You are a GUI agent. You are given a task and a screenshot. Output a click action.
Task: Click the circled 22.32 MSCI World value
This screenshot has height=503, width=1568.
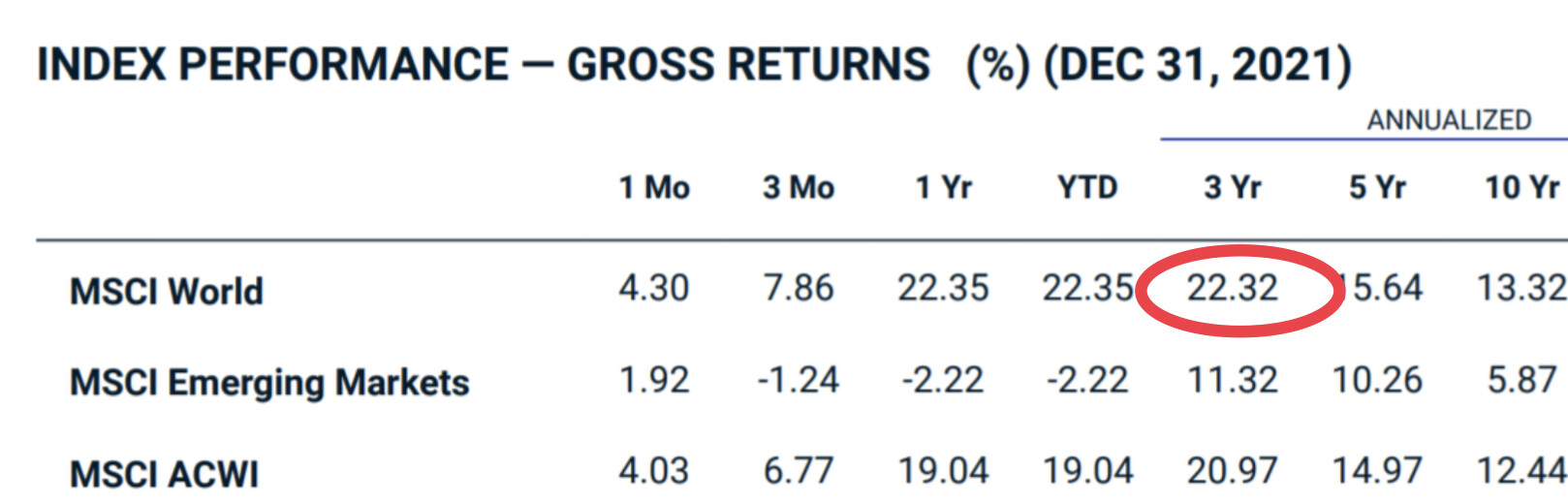point(1233,288)
